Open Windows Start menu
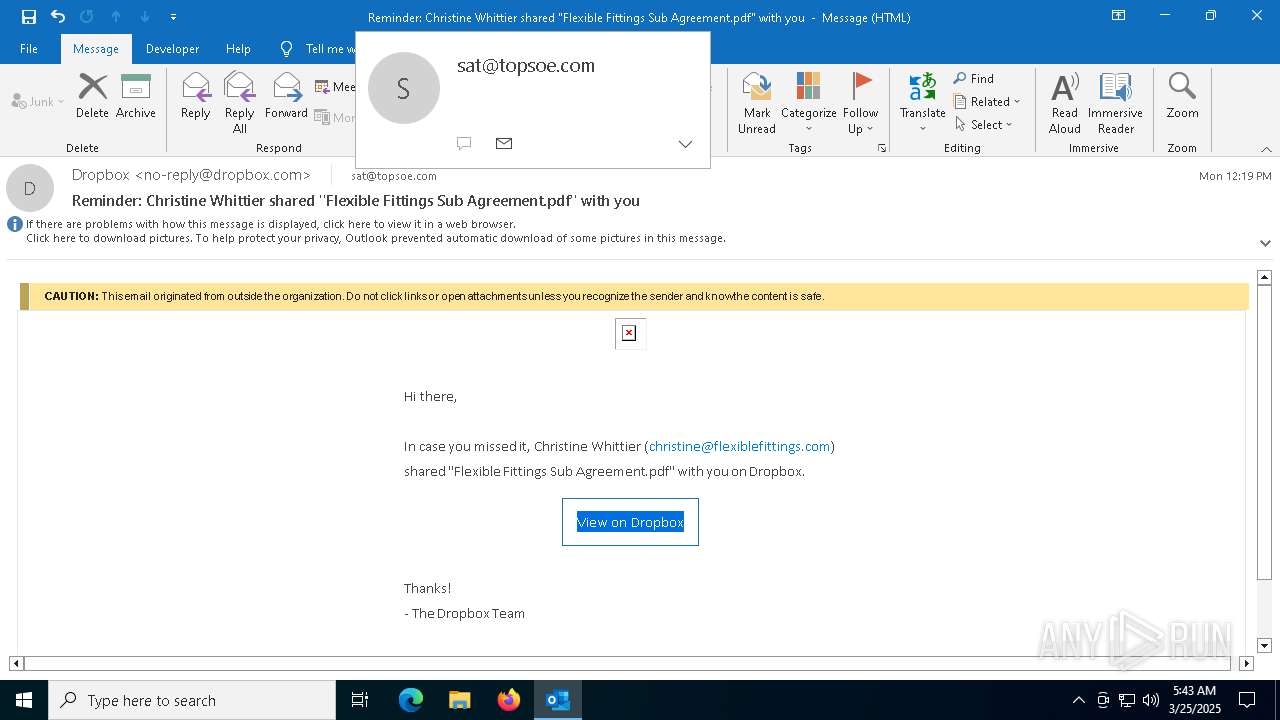Viewport: 1280px width, 720px height. [x=24, y=700]
